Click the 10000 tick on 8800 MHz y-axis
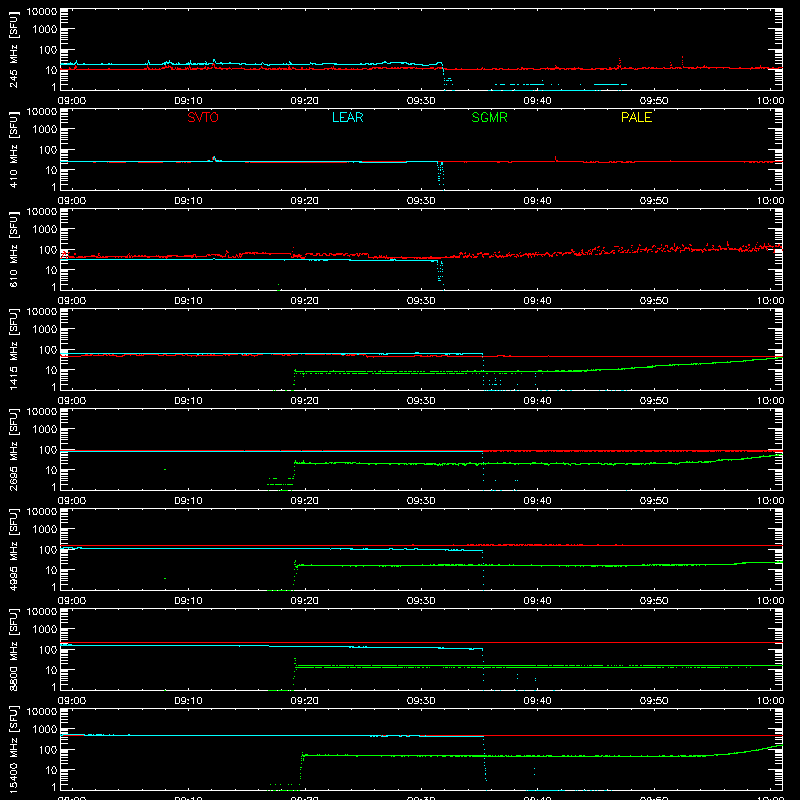The image size is (800, 800). point(42,612)
